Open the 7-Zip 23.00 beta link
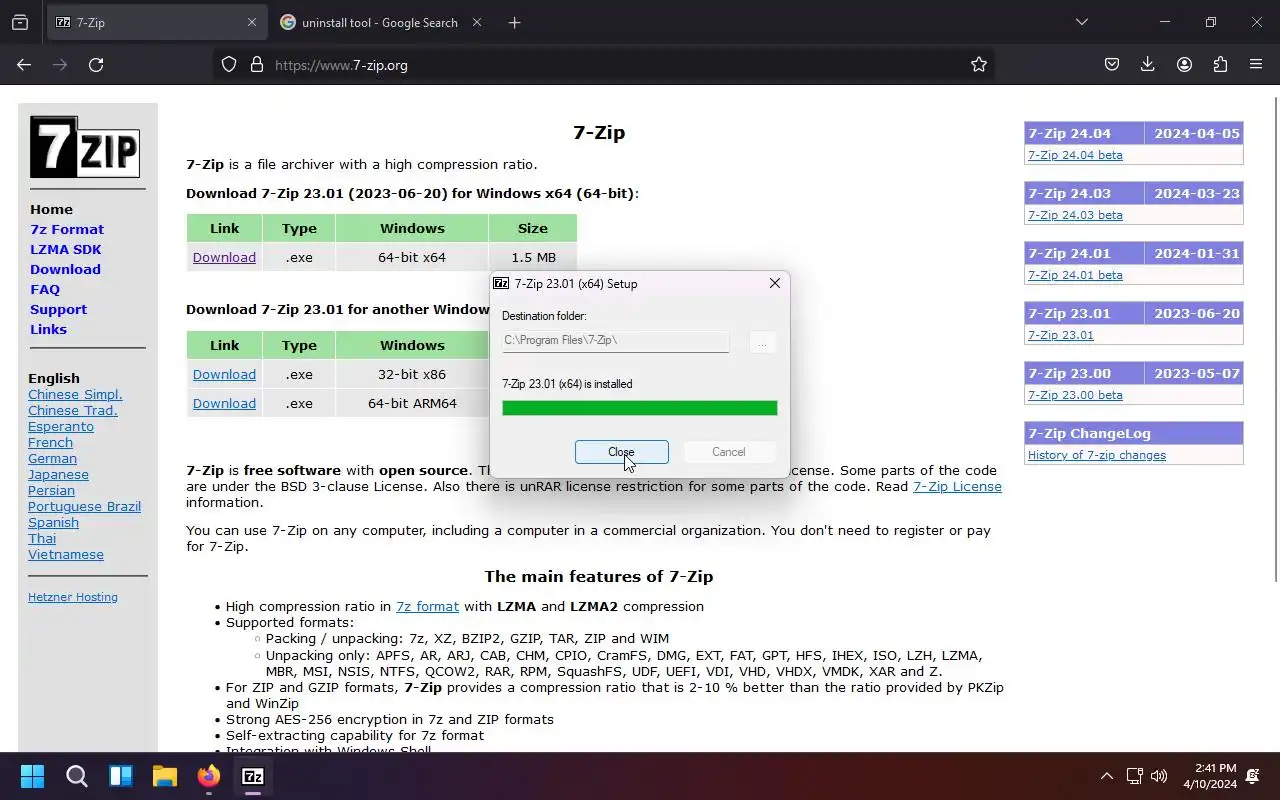 coord(1075,395)
